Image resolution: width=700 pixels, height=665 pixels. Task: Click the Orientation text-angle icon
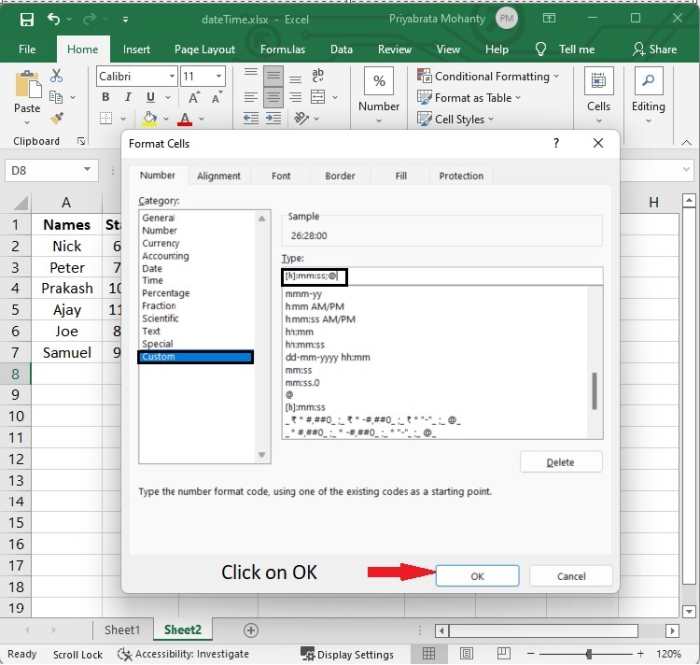[x=301, y=118]
